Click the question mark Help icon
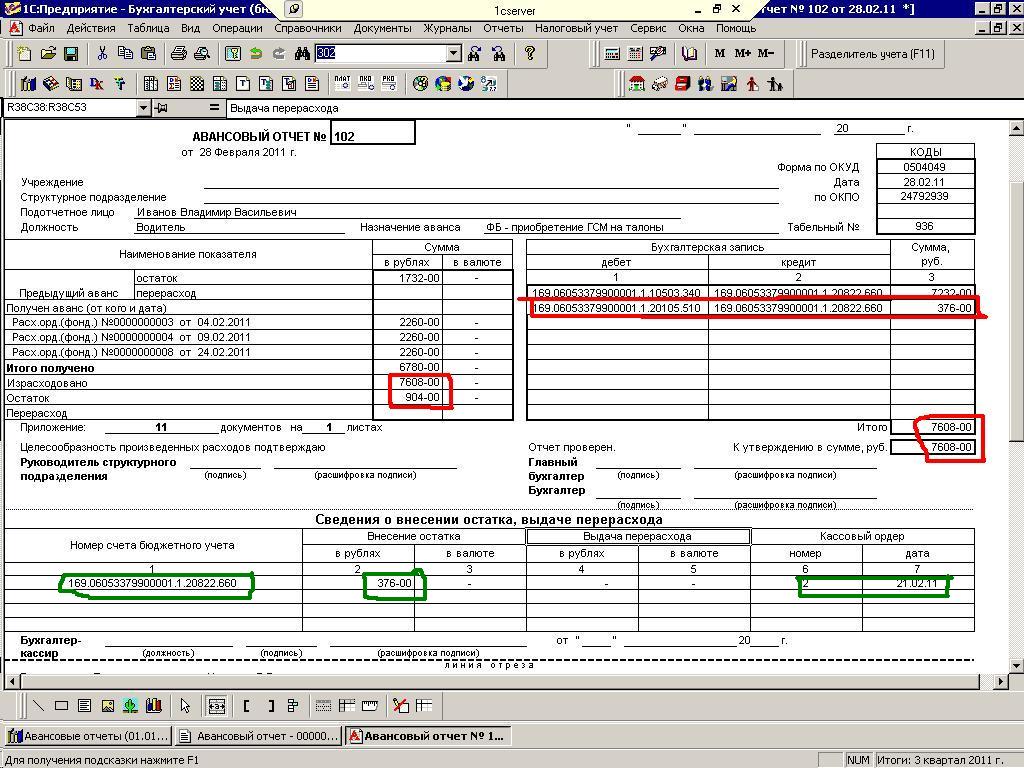Image resolution: width=1024 pixels, height=768 pixels. point(530,54)
